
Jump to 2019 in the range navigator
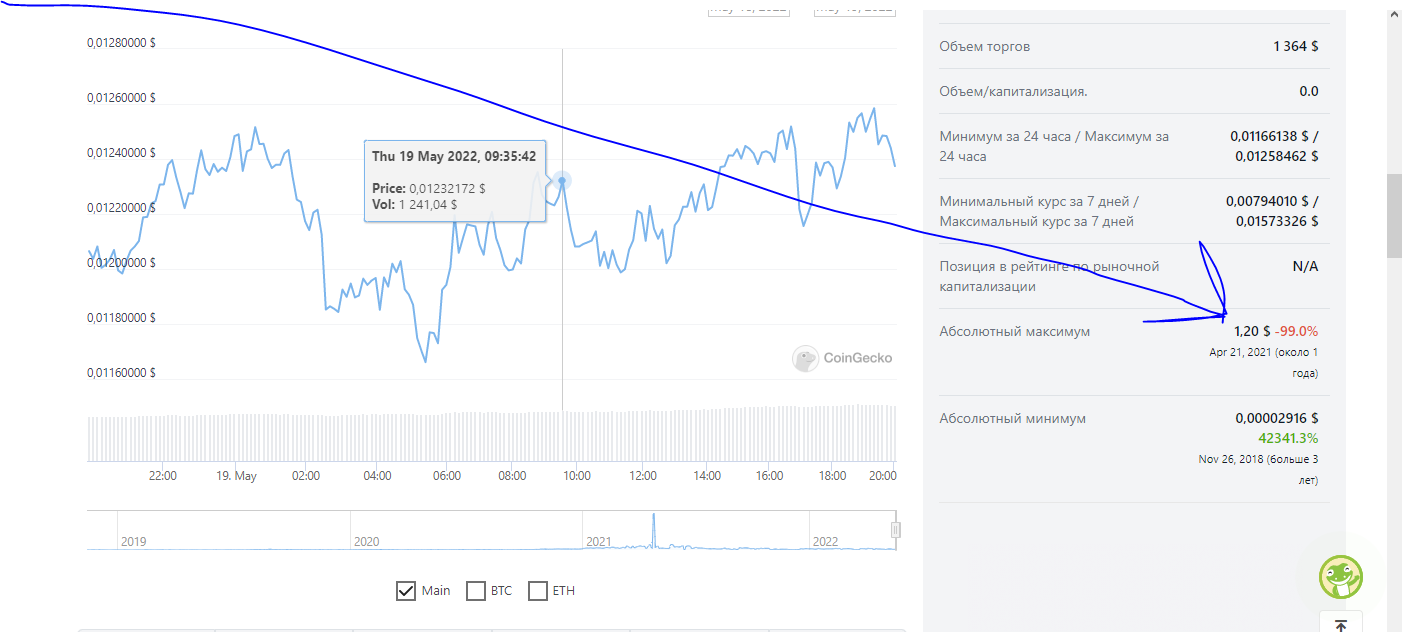click(x=133, y=541)
